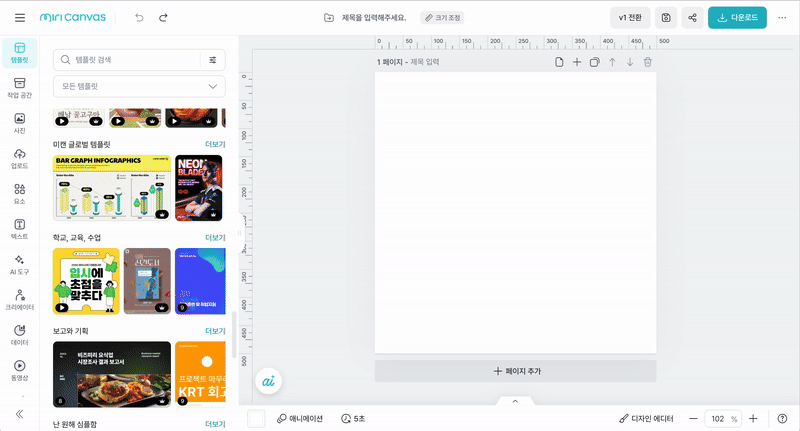The height and width of the screenshot is (431, 800).
Task: Open the AI assistant floating button
Action: 268,381
